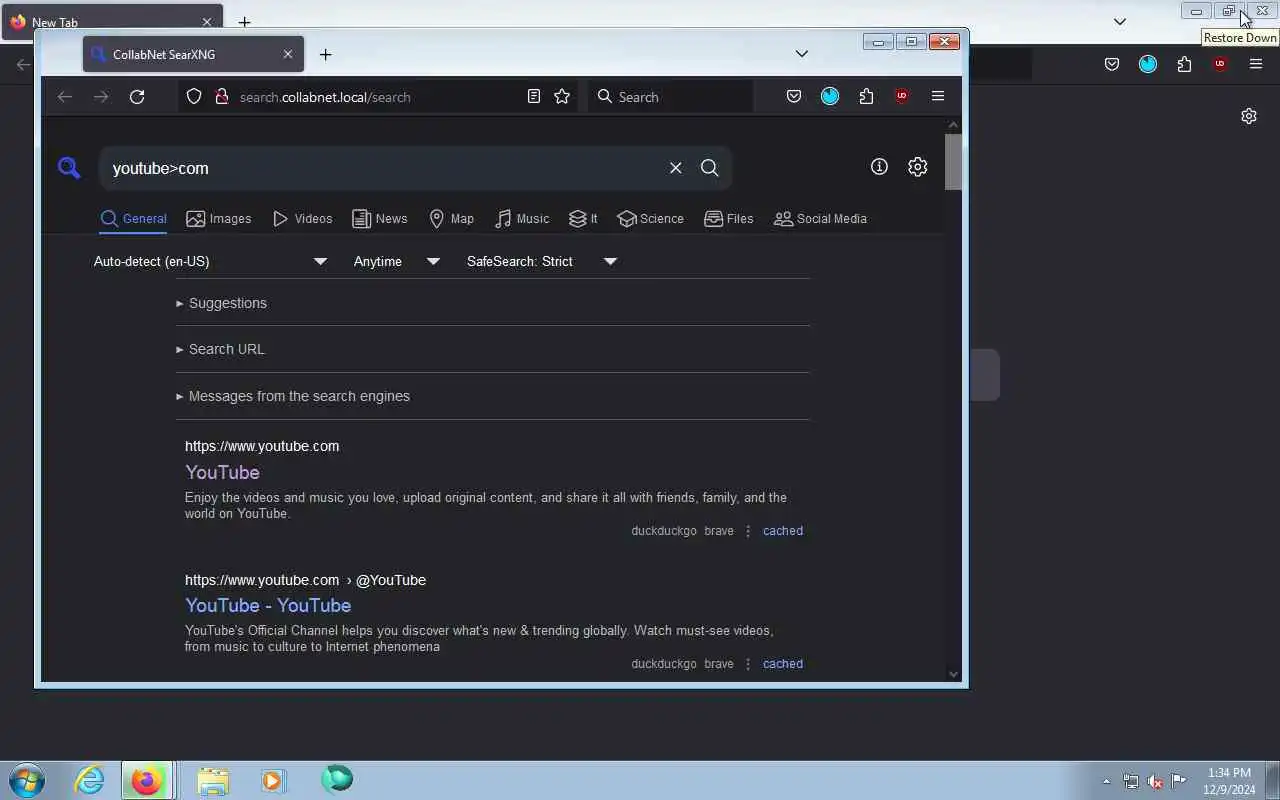Open Windows Explorer folder from taskbar

click(212, 780)
